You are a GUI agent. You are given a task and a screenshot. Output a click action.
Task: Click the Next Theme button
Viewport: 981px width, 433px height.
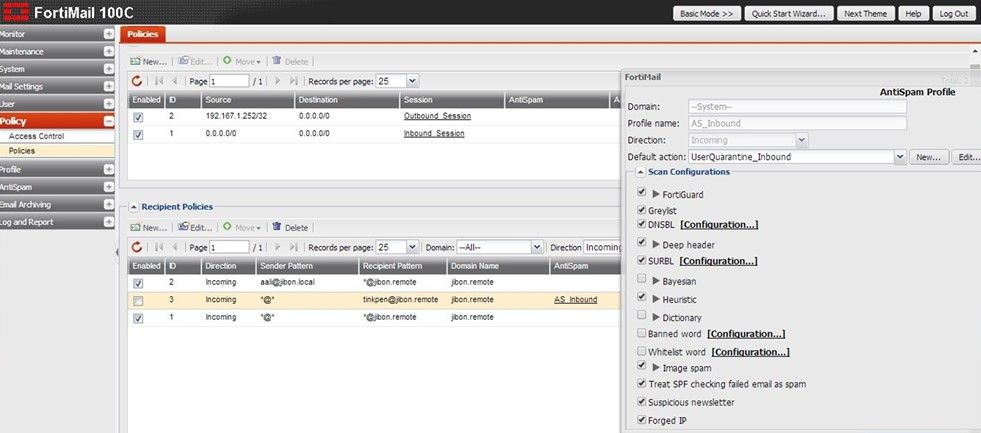866,13
